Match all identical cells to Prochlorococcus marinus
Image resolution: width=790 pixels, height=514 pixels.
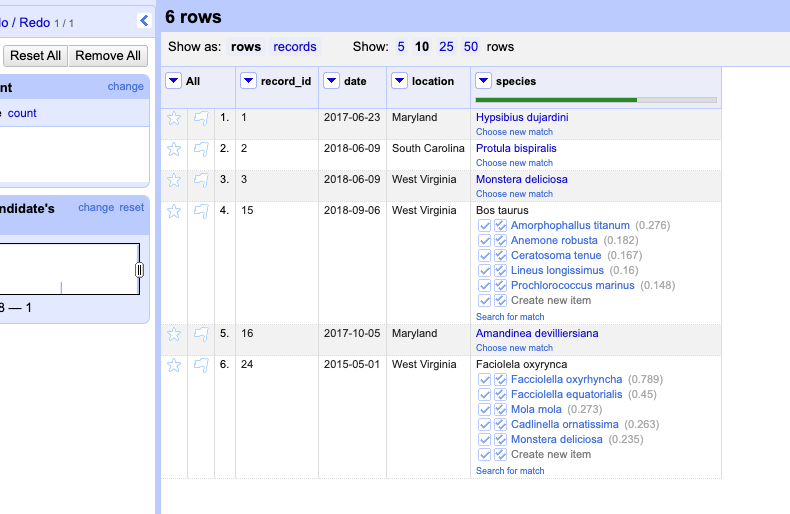pyautogui.click(x=500, y=286)
